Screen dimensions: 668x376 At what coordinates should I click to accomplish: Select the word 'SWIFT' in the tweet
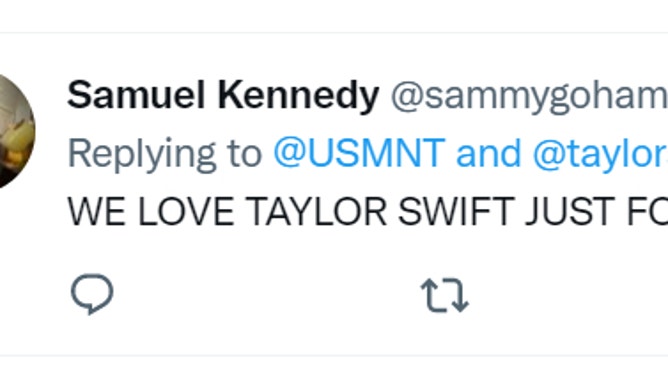point(456,211)
